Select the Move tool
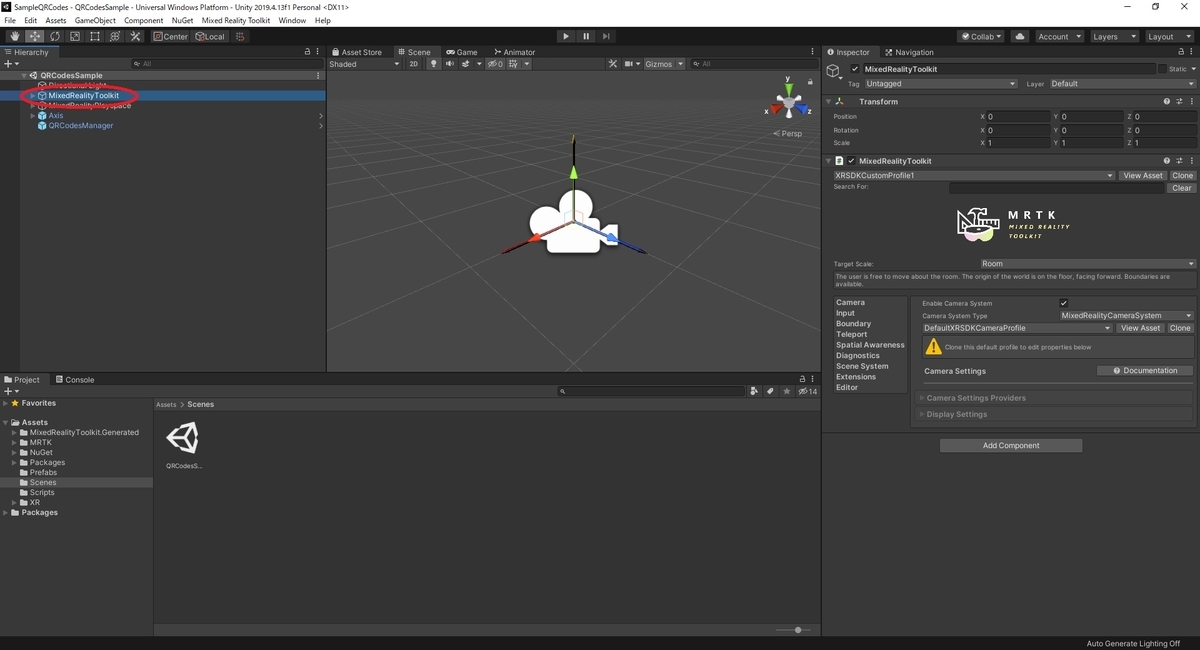The image size is (1200, 650). point(35,36)
